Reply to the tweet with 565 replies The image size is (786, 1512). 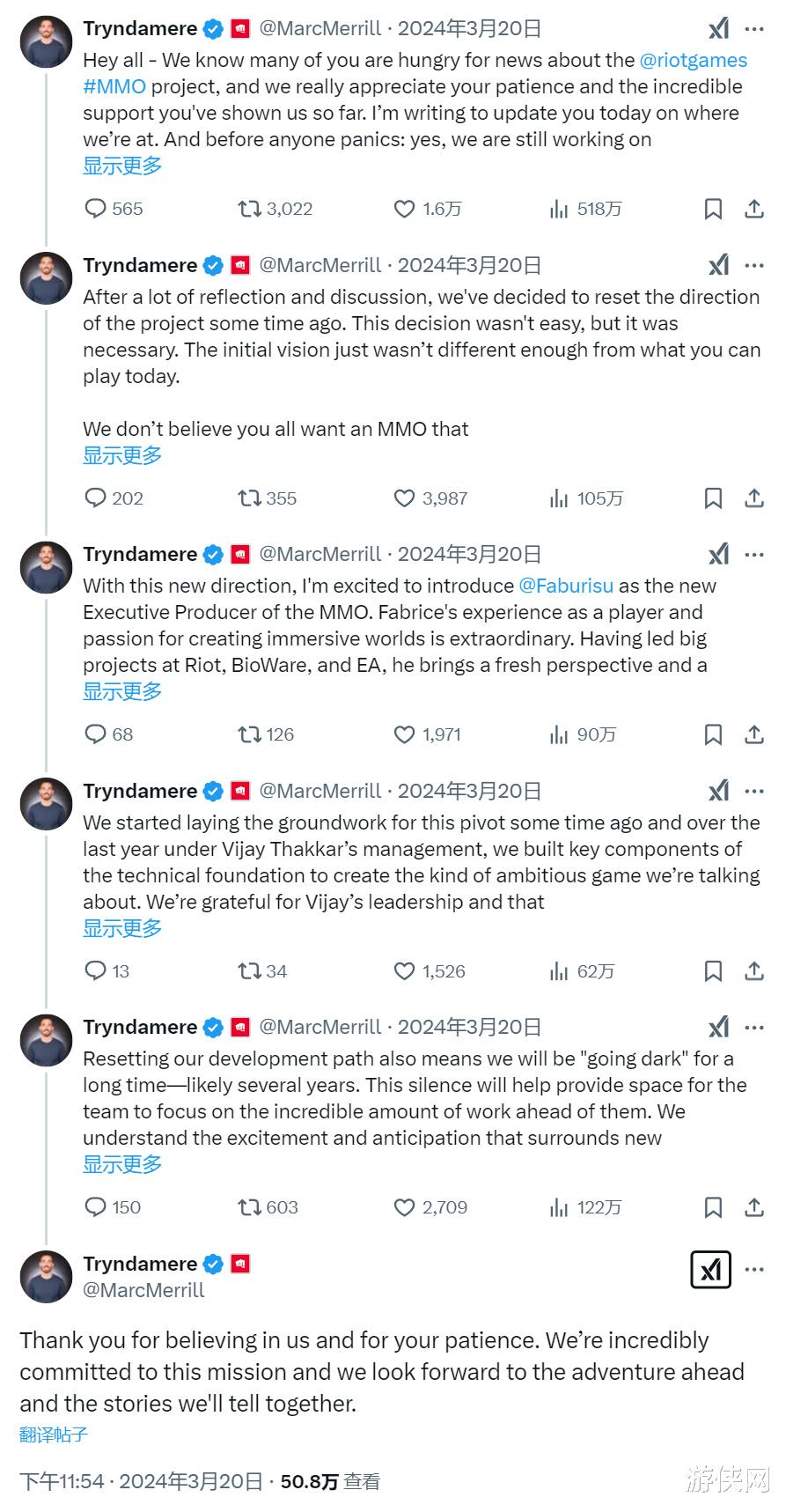tap(95, 209)
